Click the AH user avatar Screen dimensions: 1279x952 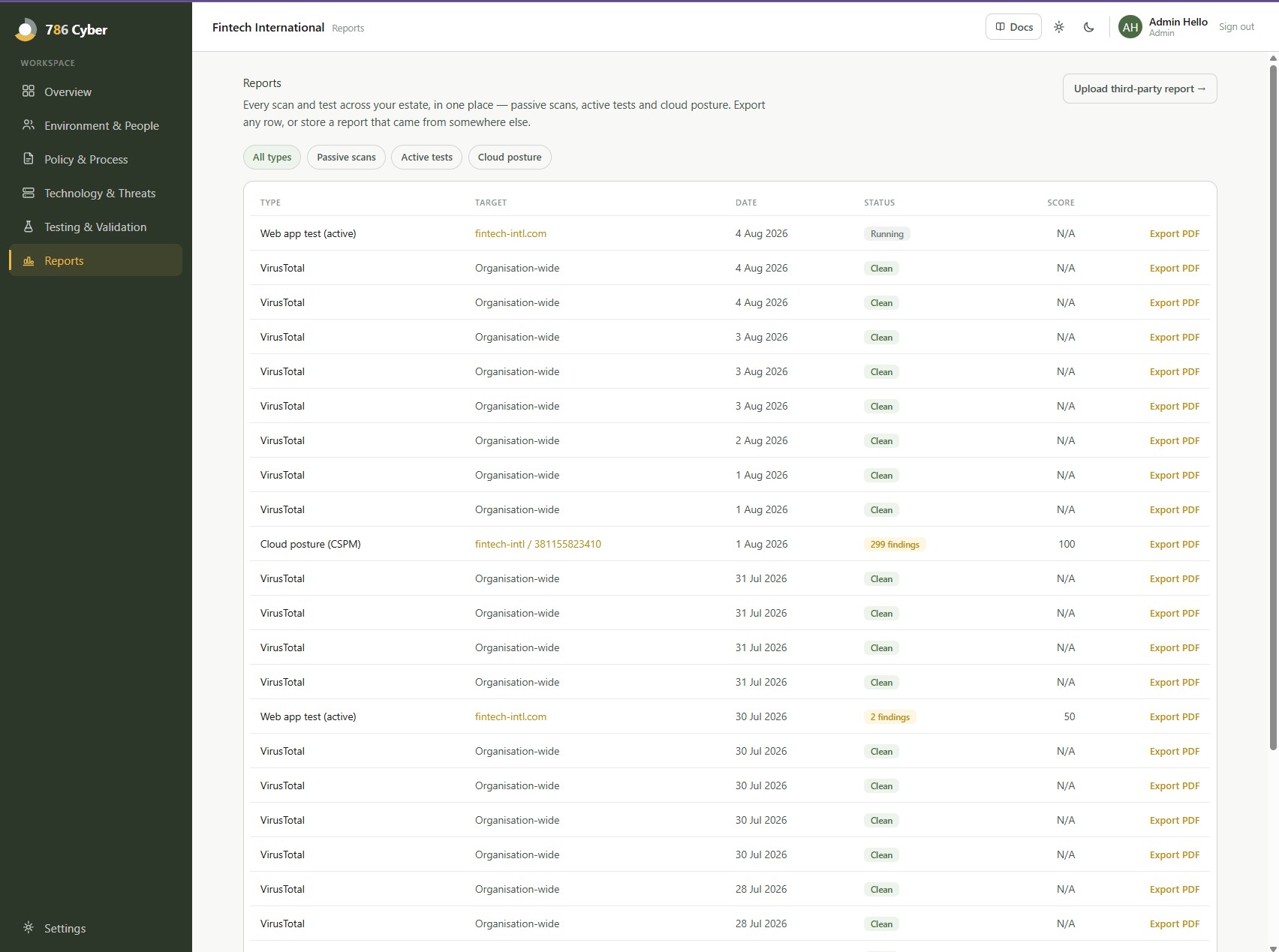[x=1130, y=27]
